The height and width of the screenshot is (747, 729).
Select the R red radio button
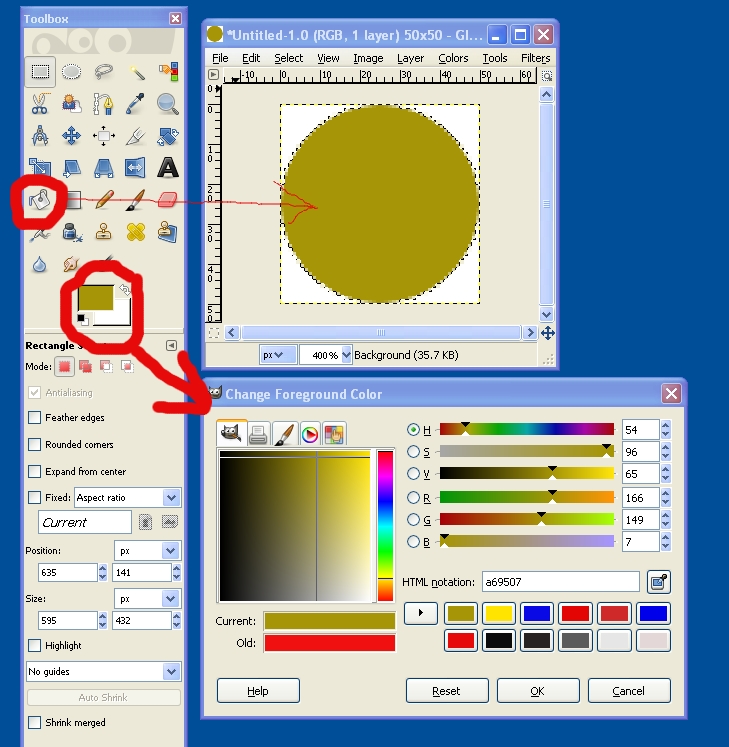click(x=413, y=498)
